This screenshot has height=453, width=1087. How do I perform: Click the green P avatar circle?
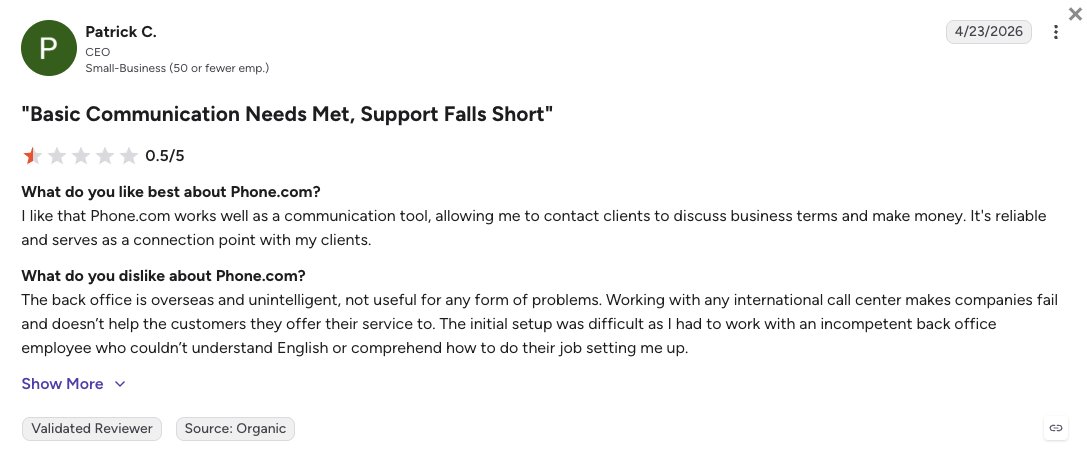point(49,48)
